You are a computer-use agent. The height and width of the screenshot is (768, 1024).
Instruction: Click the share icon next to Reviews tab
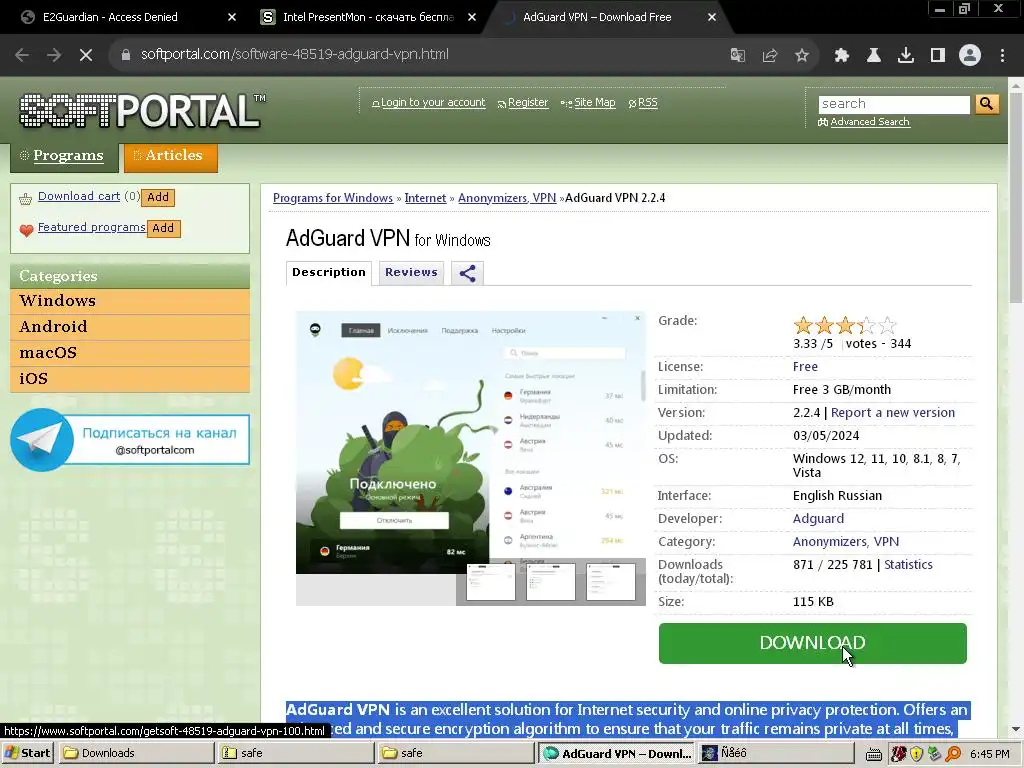coord(468,273)
